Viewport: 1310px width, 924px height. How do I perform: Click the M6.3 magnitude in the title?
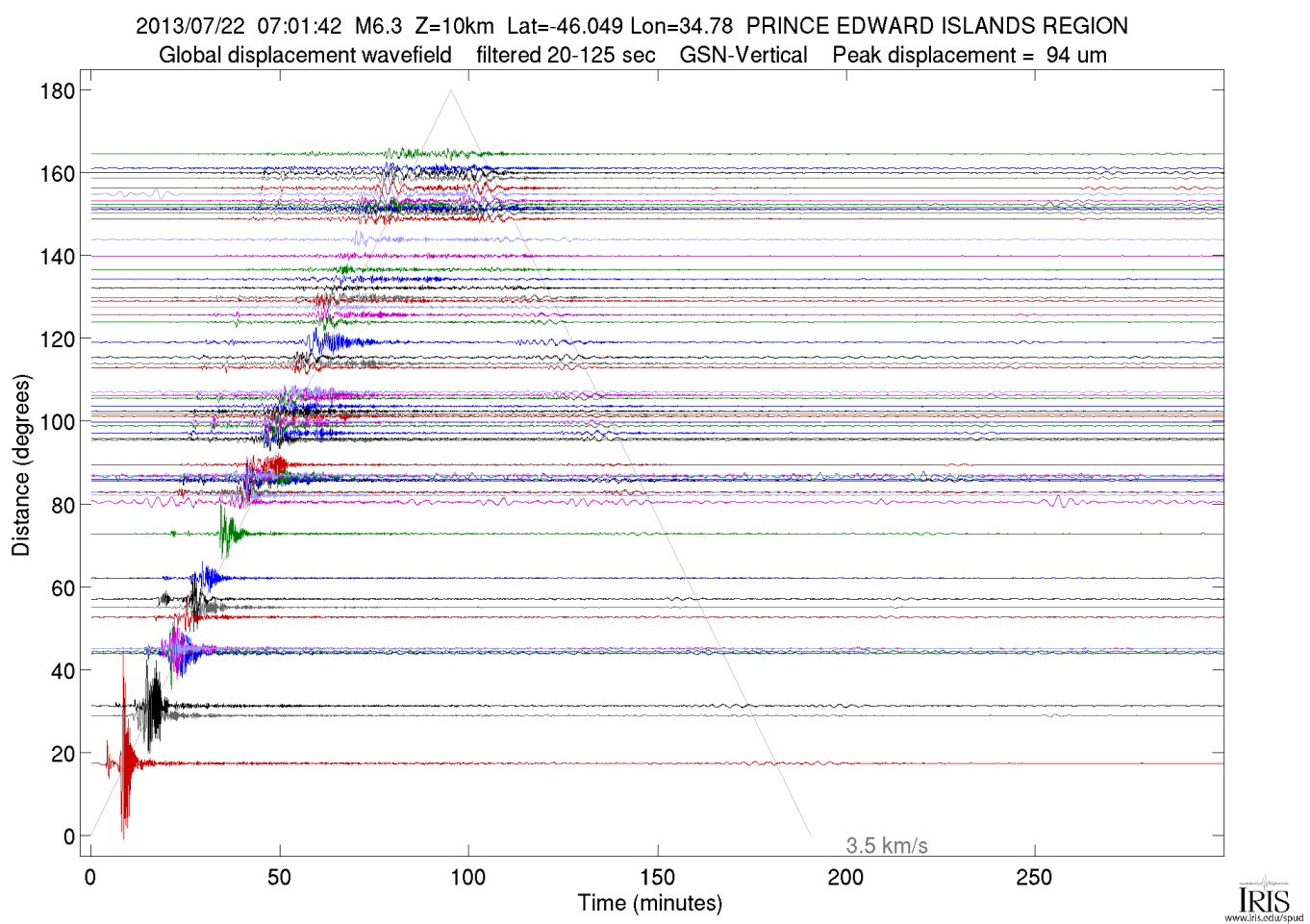[x=378, y=26]
